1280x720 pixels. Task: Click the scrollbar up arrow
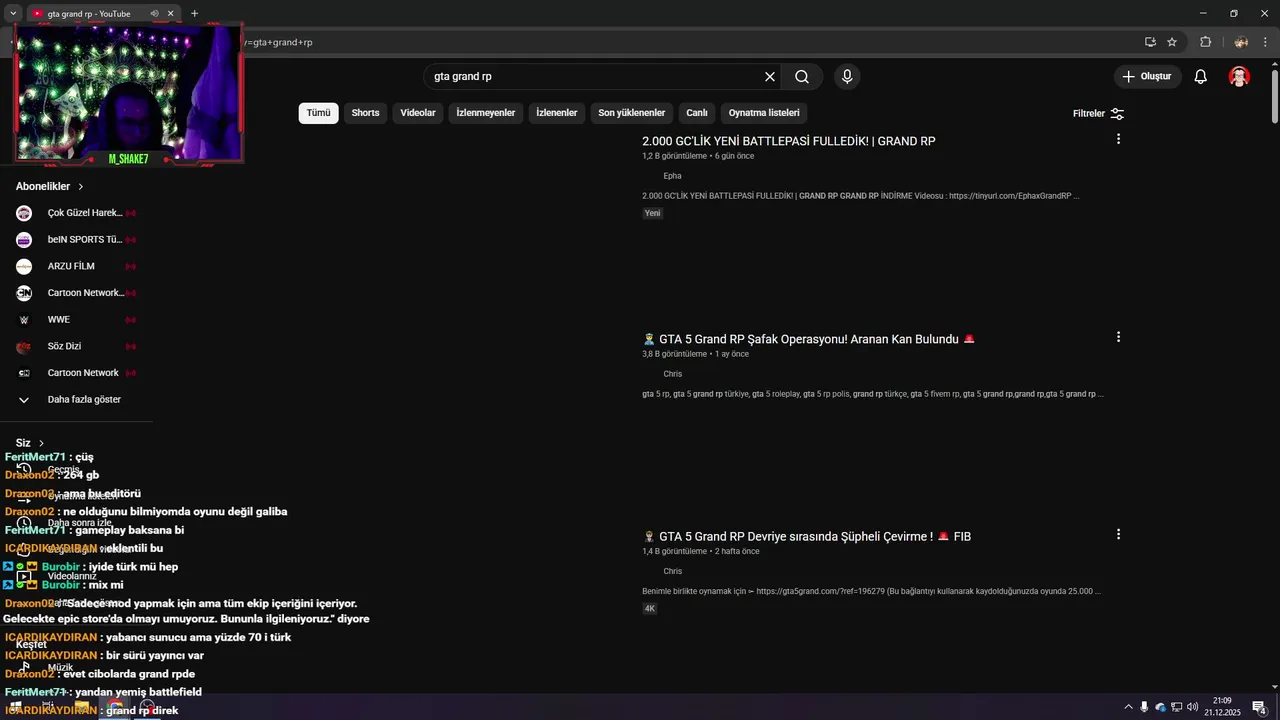coord(1274,64)
